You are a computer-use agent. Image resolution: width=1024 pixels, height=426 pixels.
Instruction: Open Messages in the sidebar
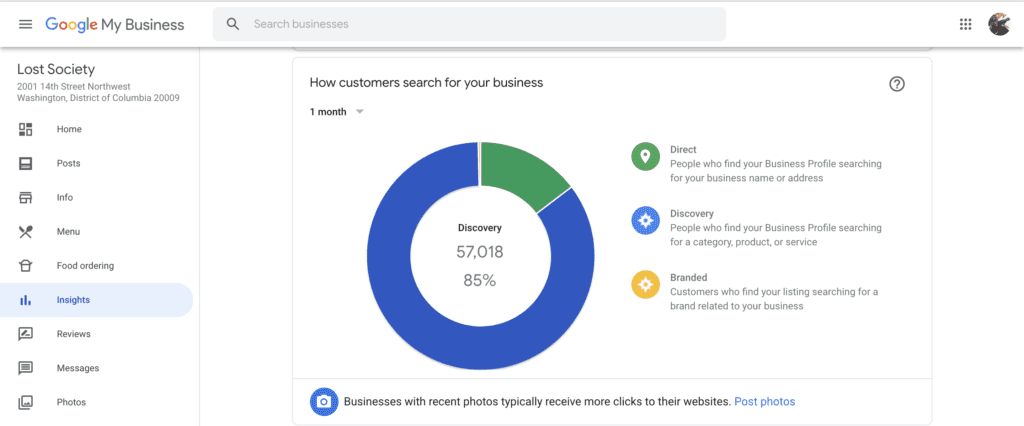(x=77, y=368)
